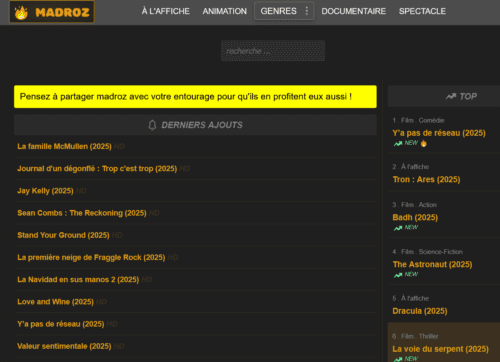Open Love and Wine (2025)

(x=55, y=302)
